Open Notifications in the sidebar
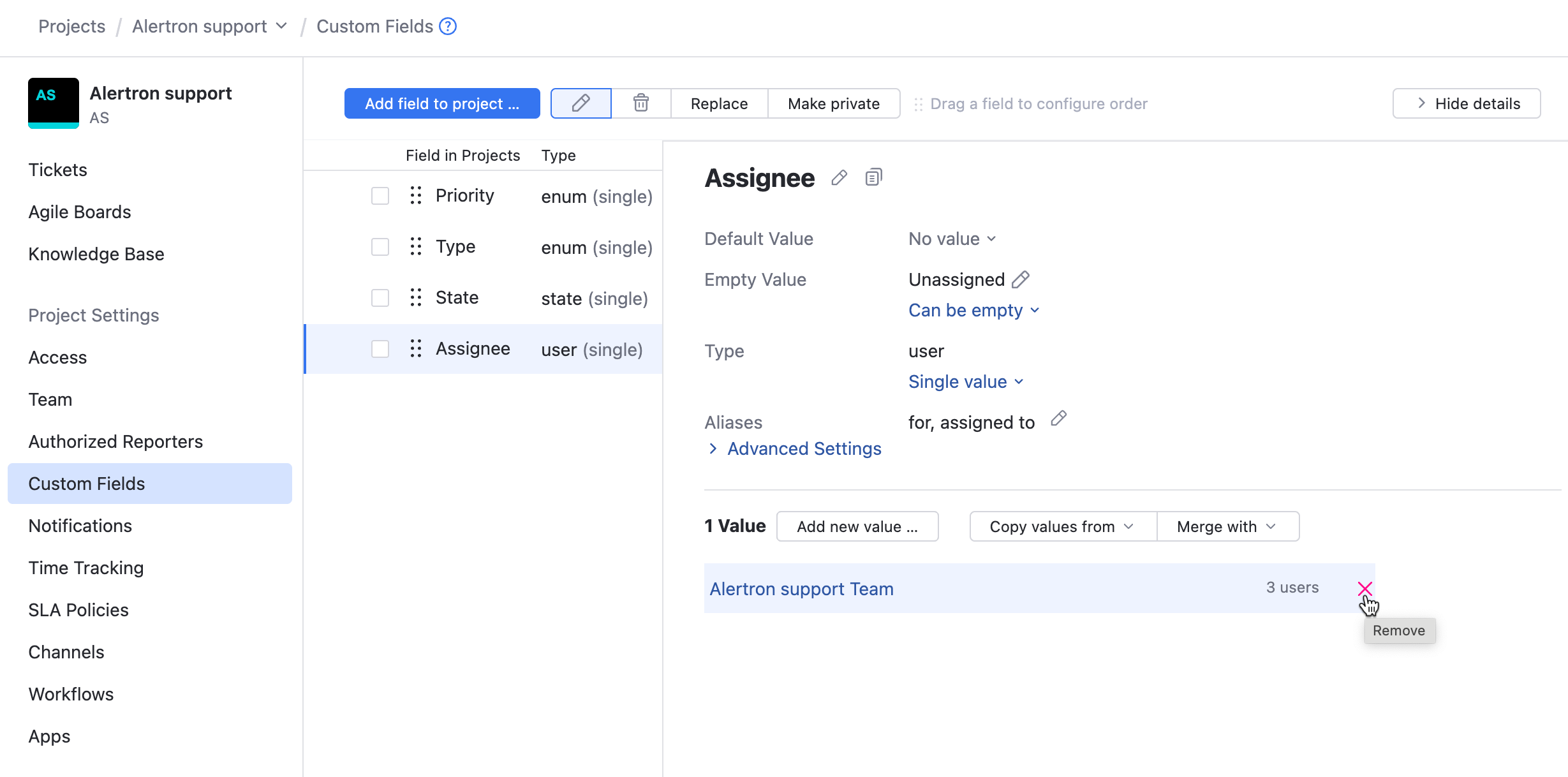The height and width of the screenshot is (777, 1568). [80, 525]
